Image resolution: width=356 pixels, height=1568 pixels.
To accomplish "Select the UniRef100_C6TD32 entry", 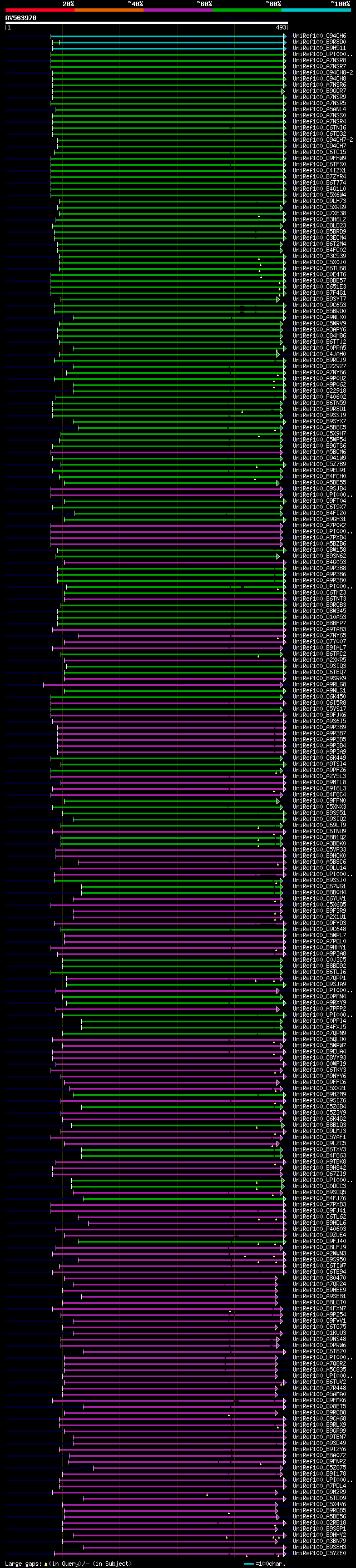I will (319, 134).
